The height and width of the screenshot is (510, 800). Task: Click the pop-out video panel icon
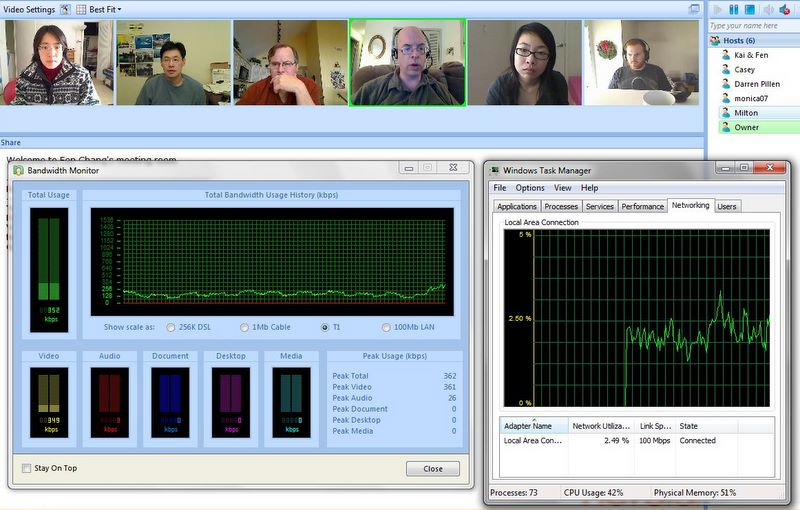point(694,9)
